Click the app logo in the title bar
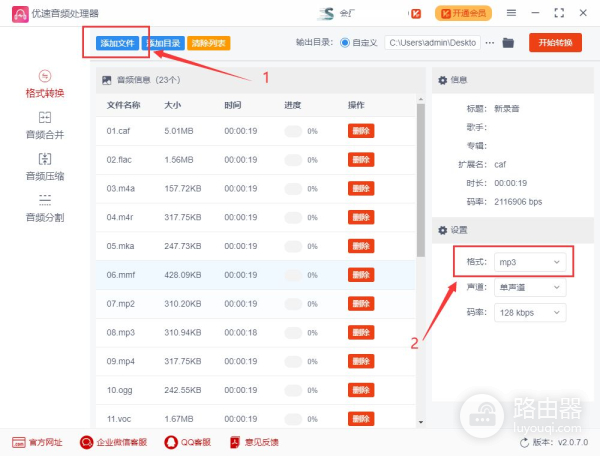Viewport: 600px width, 456px height. 20,14
